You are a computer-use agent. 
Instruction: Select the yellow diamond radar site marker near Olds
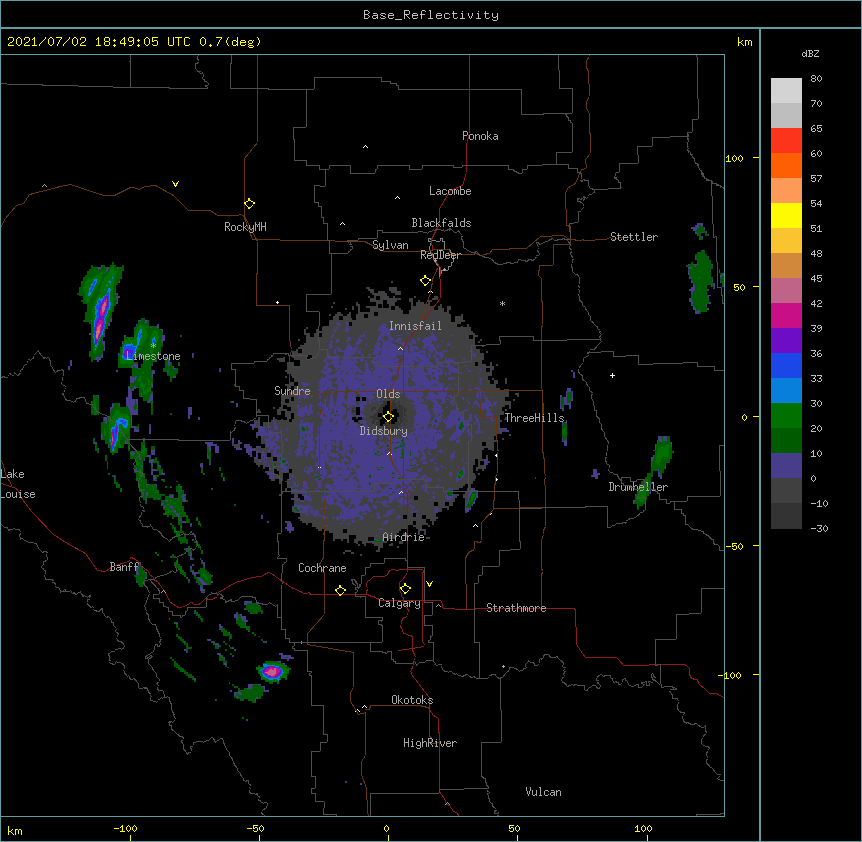click(389, 416)
